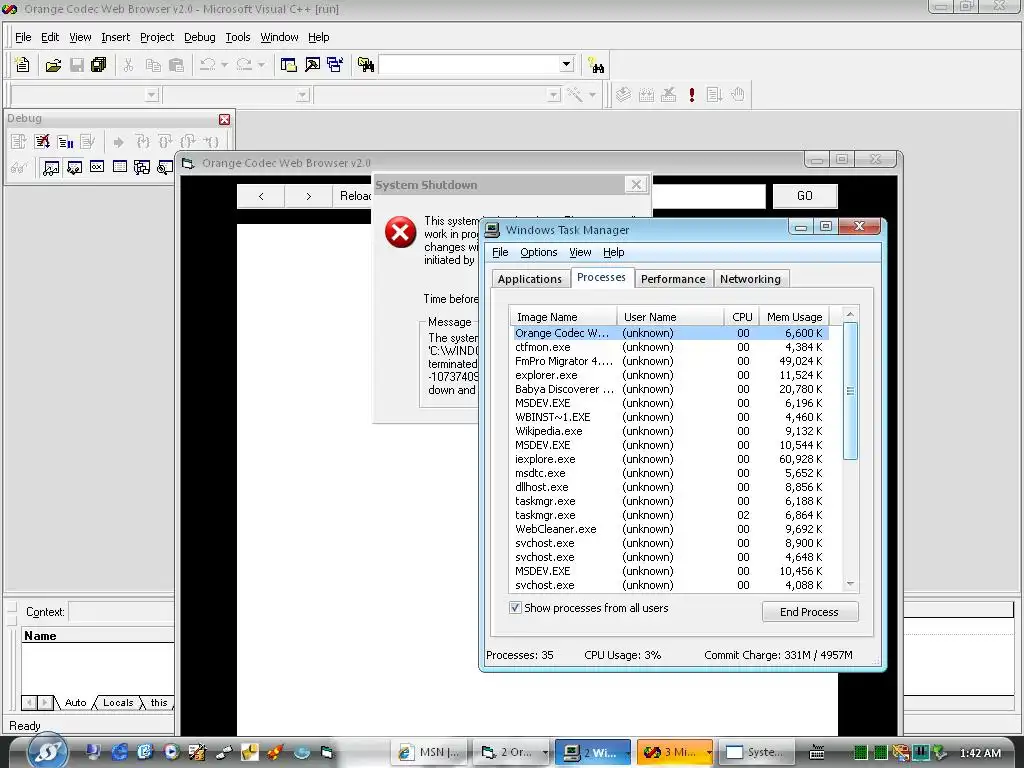Click the Cut scissors icon

(x=129, y=65)
